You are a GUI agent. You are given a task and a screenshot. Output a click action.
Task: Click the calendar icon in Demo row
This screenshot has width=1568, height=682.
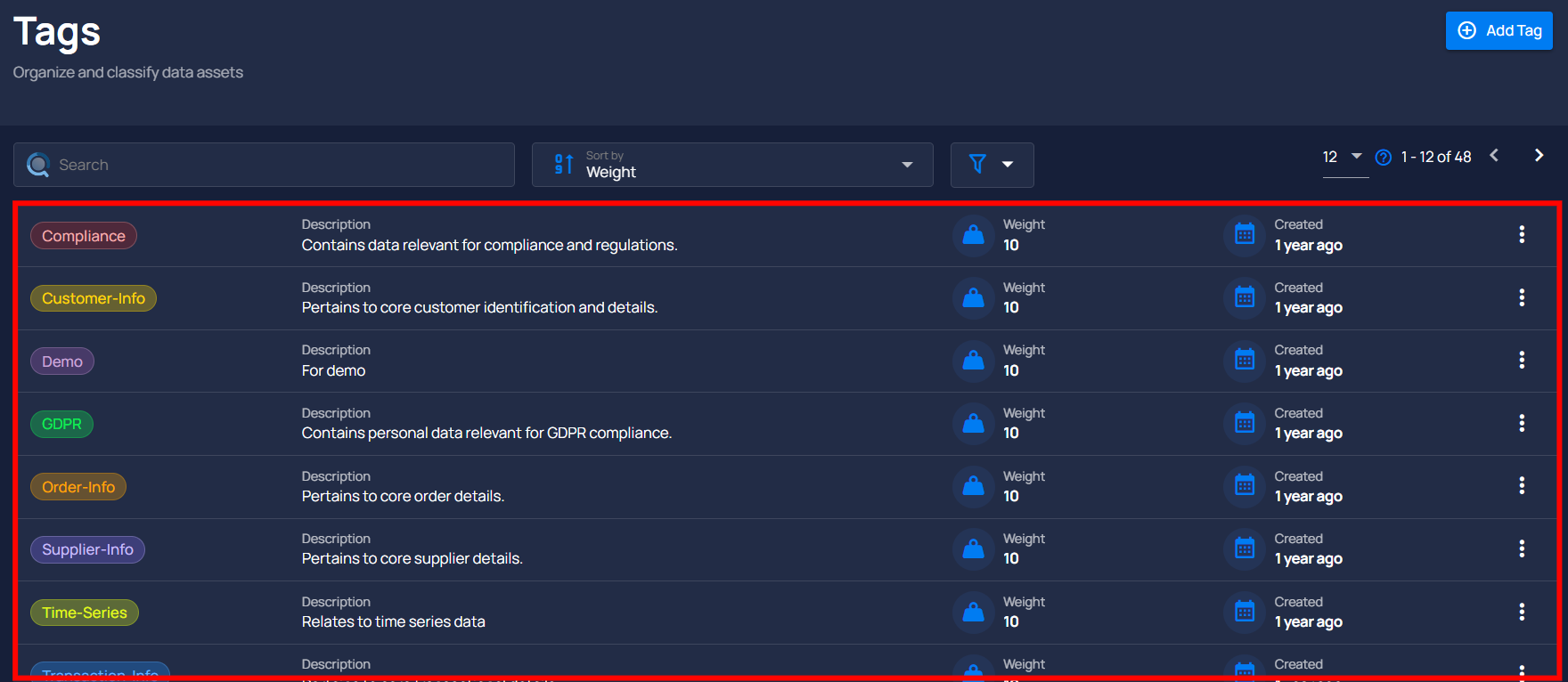(1245, 361)
